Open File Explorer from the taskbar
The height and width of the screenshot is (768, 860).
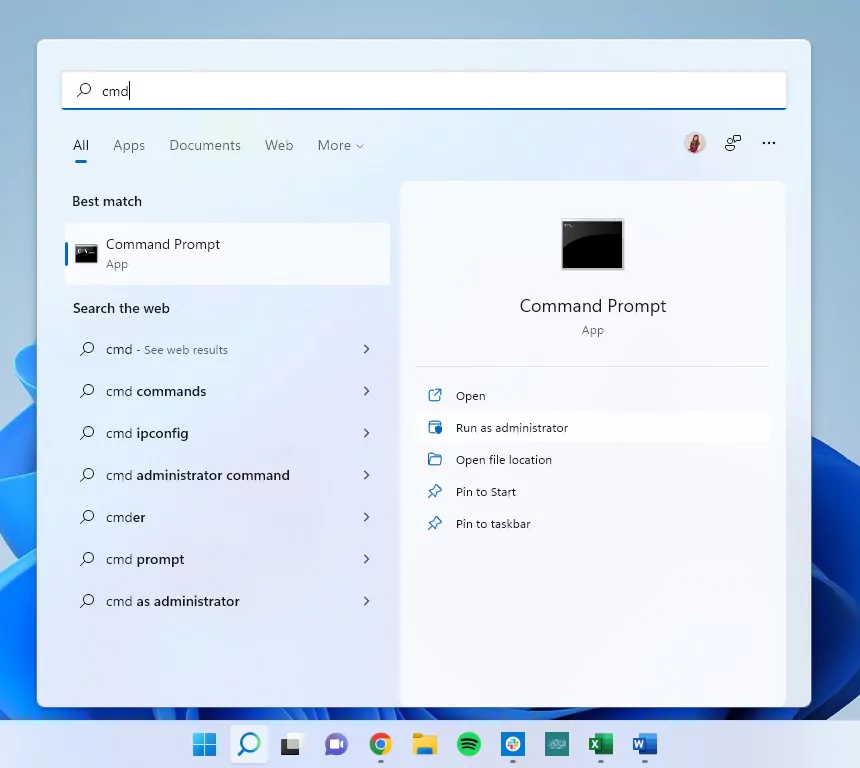click(x=425, y=744)
